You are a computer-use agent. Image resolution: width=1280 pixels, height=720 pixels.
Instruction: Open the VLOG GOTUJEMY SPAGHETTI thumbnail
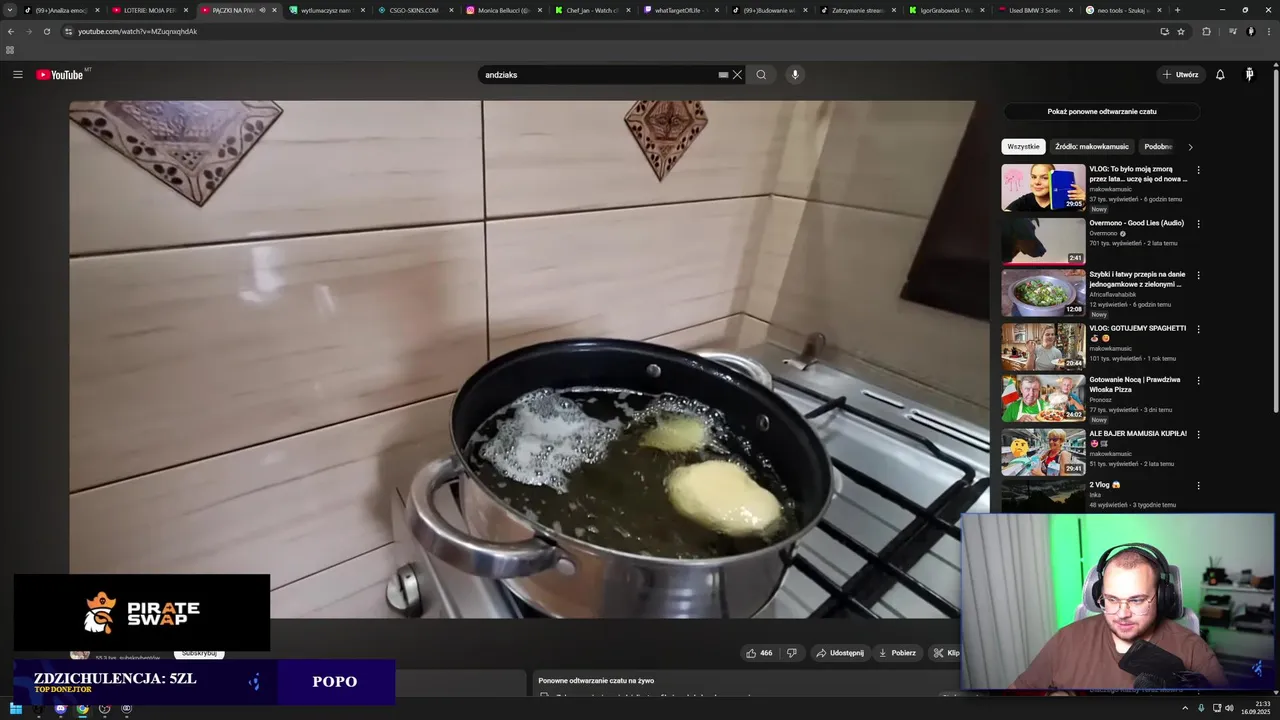tap(1043, 346)
